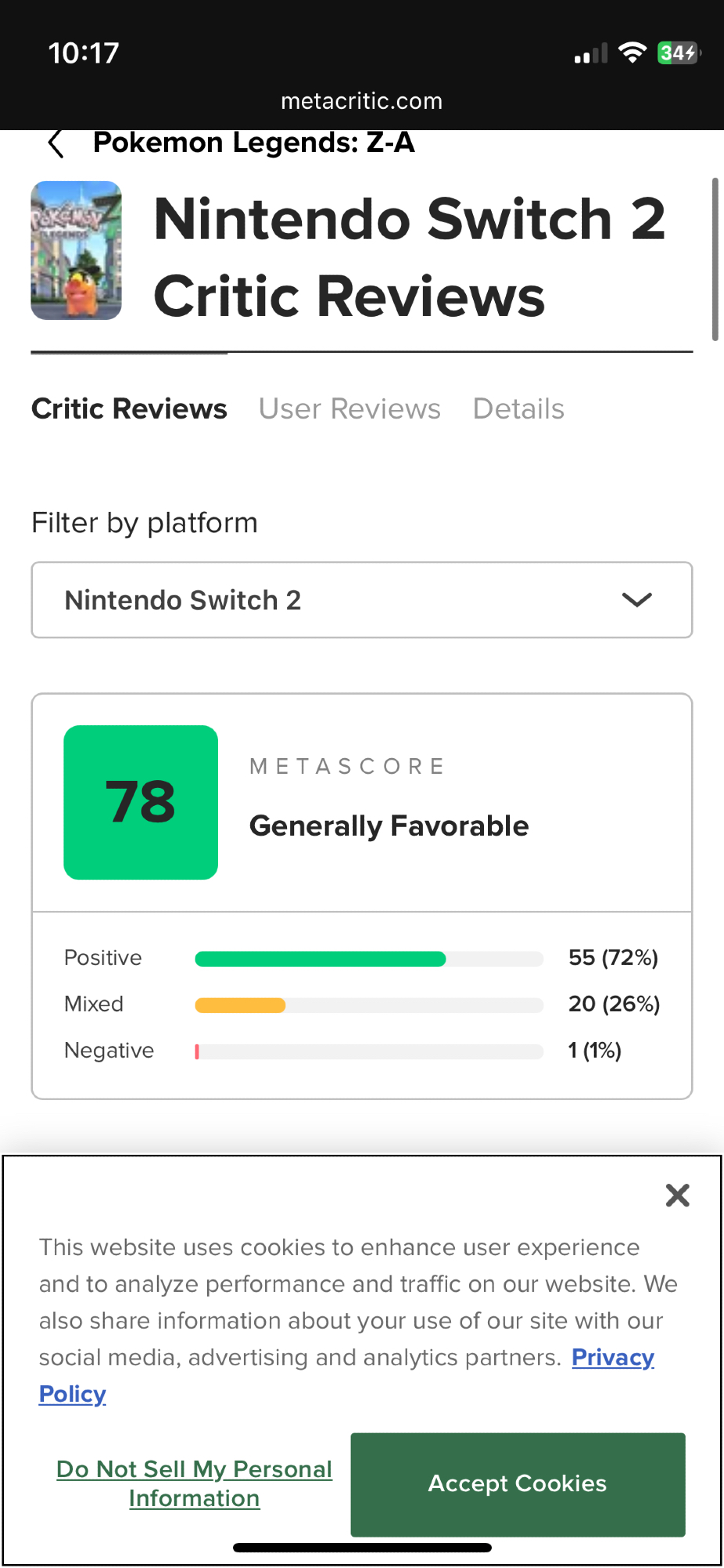This screenshot has height=1568, width=724.
Task: Tap the back chevron arrow
Action: [x=56, y=143]
